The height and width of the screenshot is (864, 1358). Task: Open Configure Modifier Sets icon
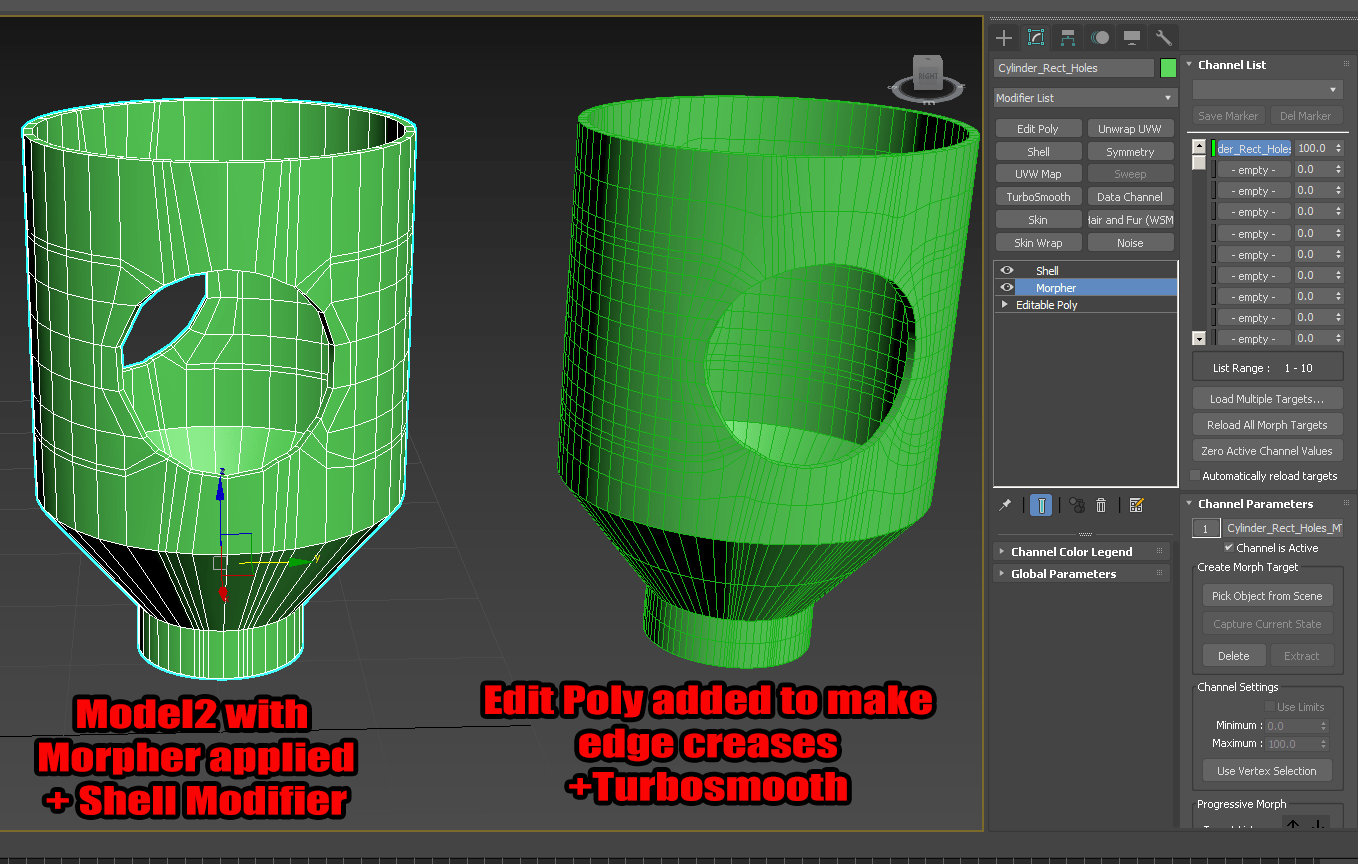(1136, 505)
